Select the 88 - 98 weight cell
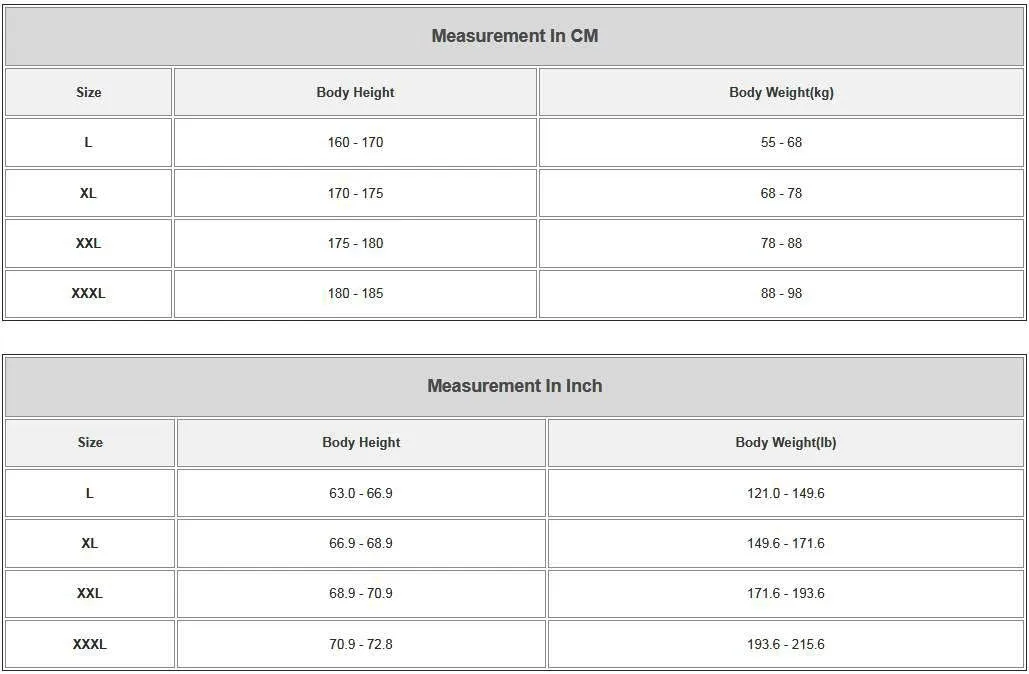The image size is (1029, 674). 781,293
